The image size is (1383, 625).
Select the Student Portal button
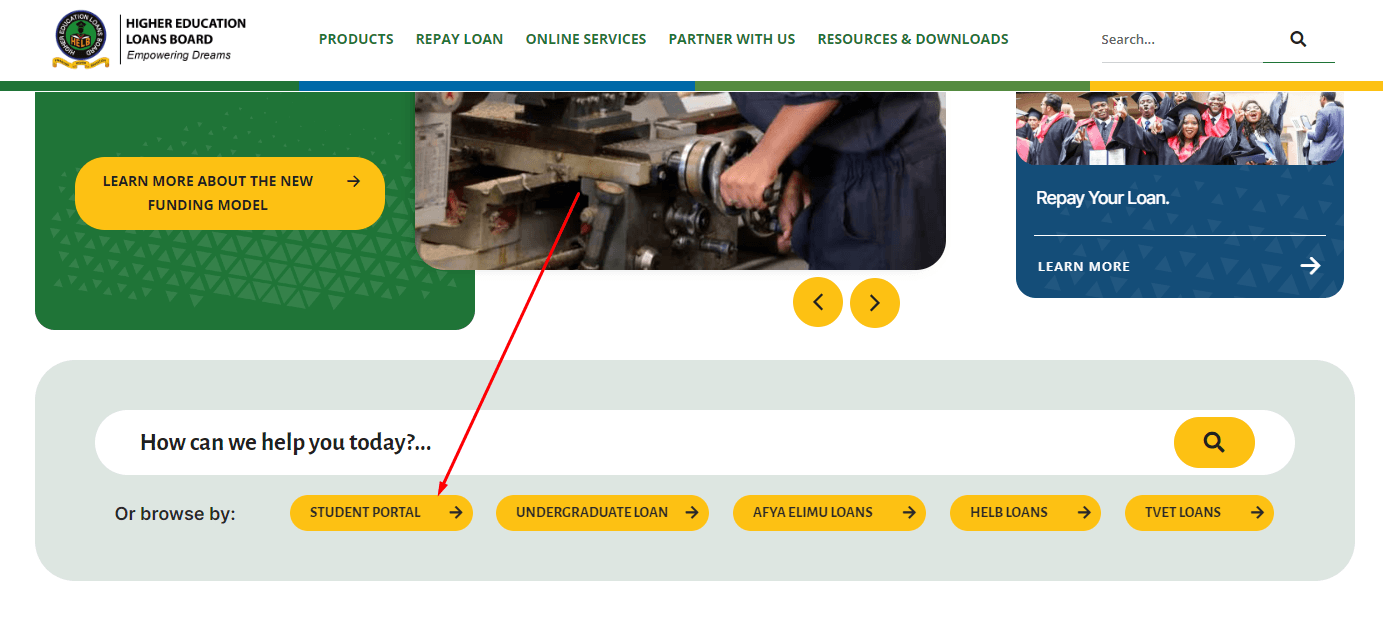380,512
